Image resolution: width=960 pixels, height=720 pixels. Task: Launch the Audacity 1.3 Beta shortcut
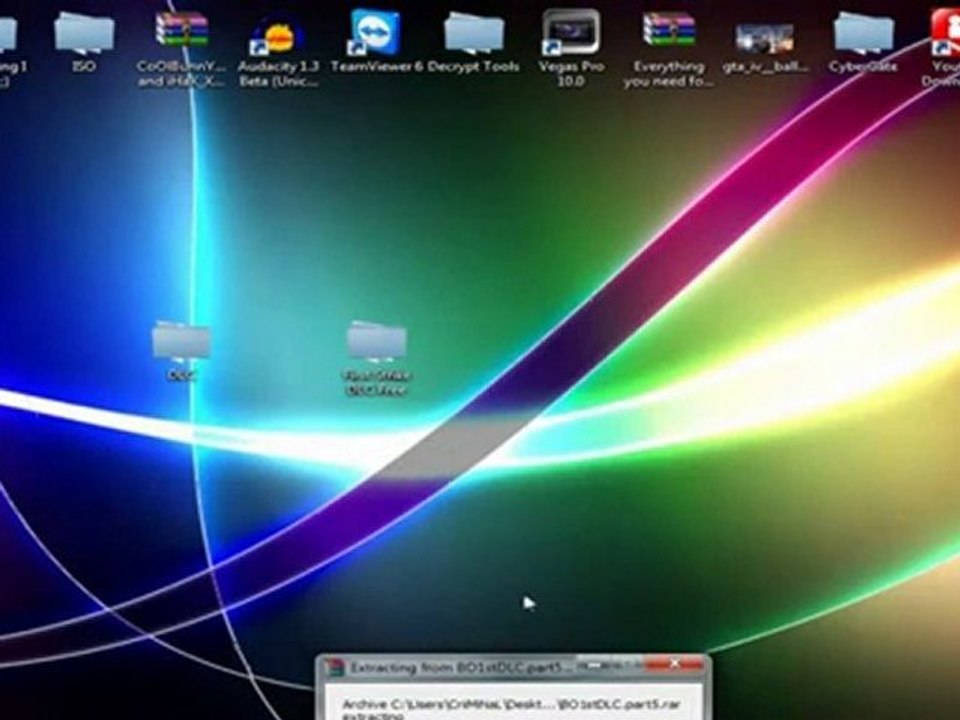[276, 36]
